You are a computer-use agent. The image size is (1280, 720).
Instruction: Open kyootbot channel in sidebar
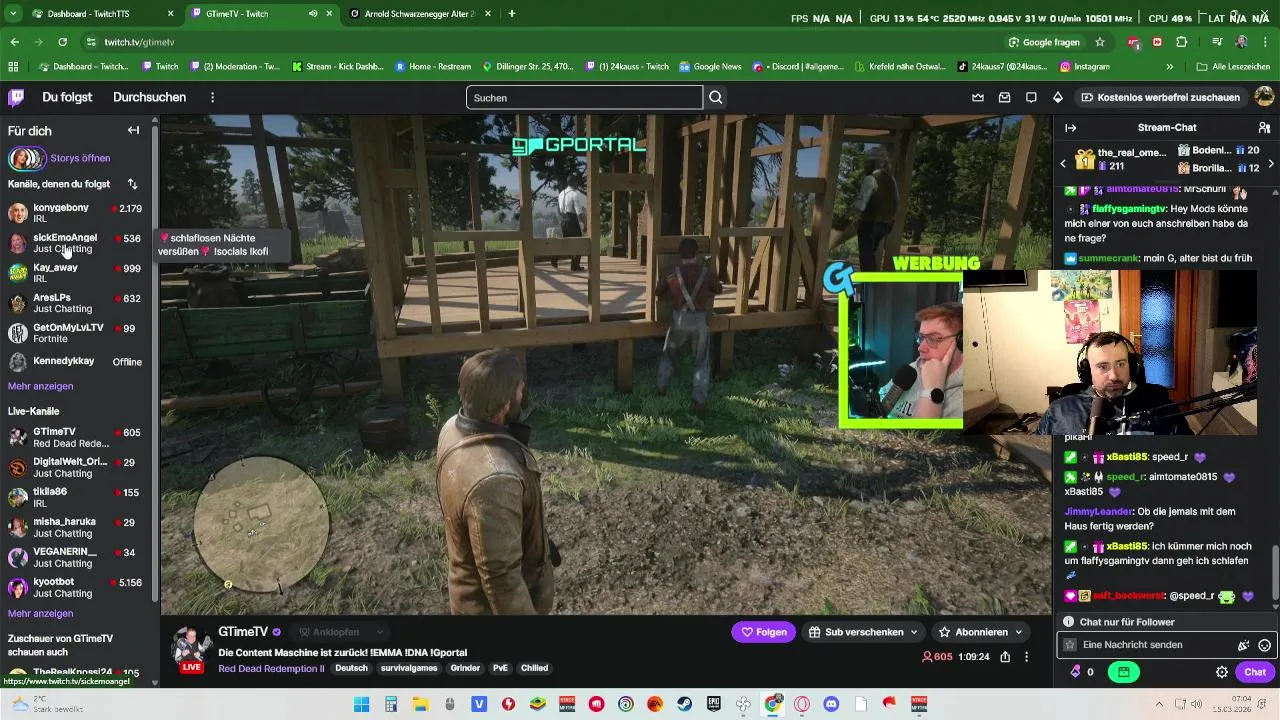point(75,587)
